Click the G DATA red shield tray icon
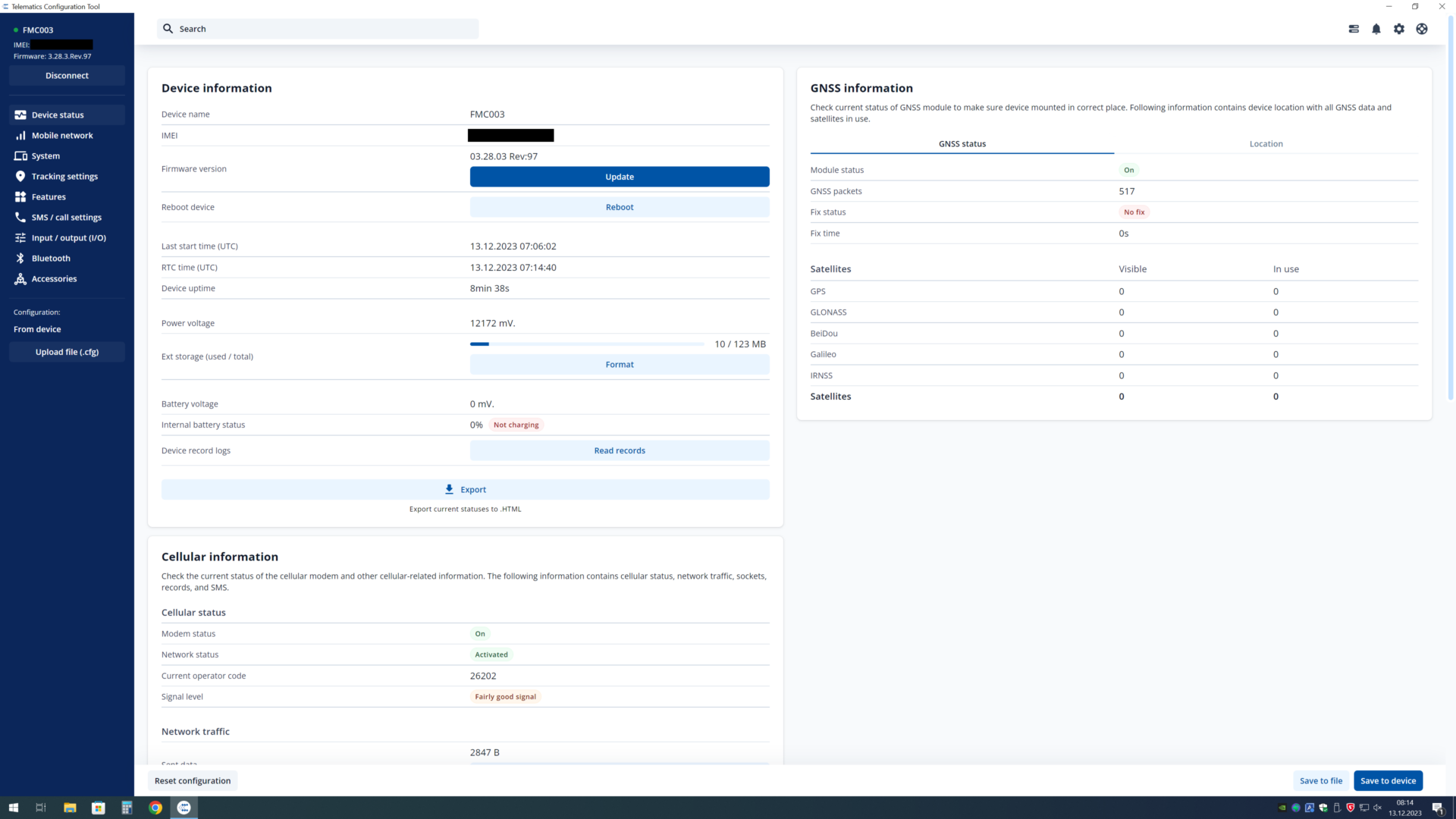1456x819 pixels. pos(1351,808)
